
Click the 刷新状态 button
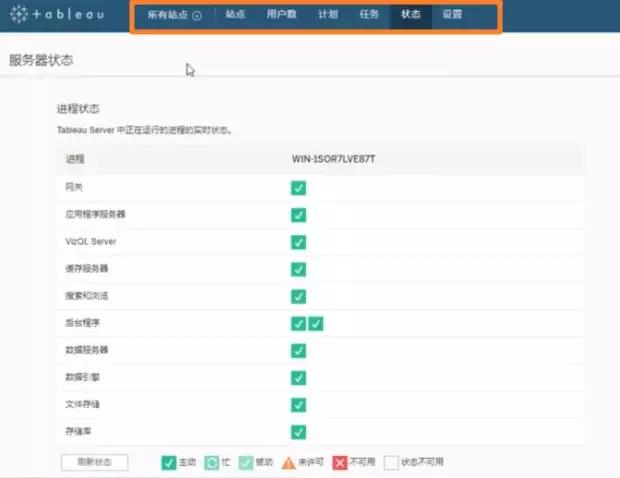click(x=94, y=462)
